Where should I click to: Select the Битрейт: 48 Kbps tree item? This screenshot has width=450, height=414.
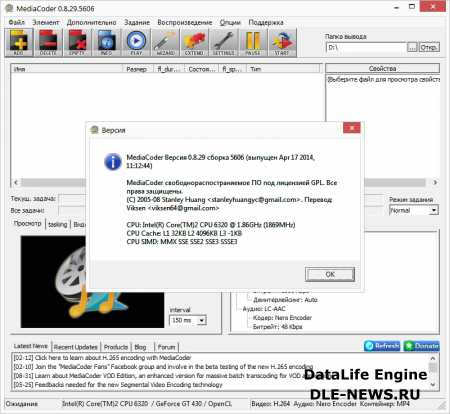coord(277,327)
